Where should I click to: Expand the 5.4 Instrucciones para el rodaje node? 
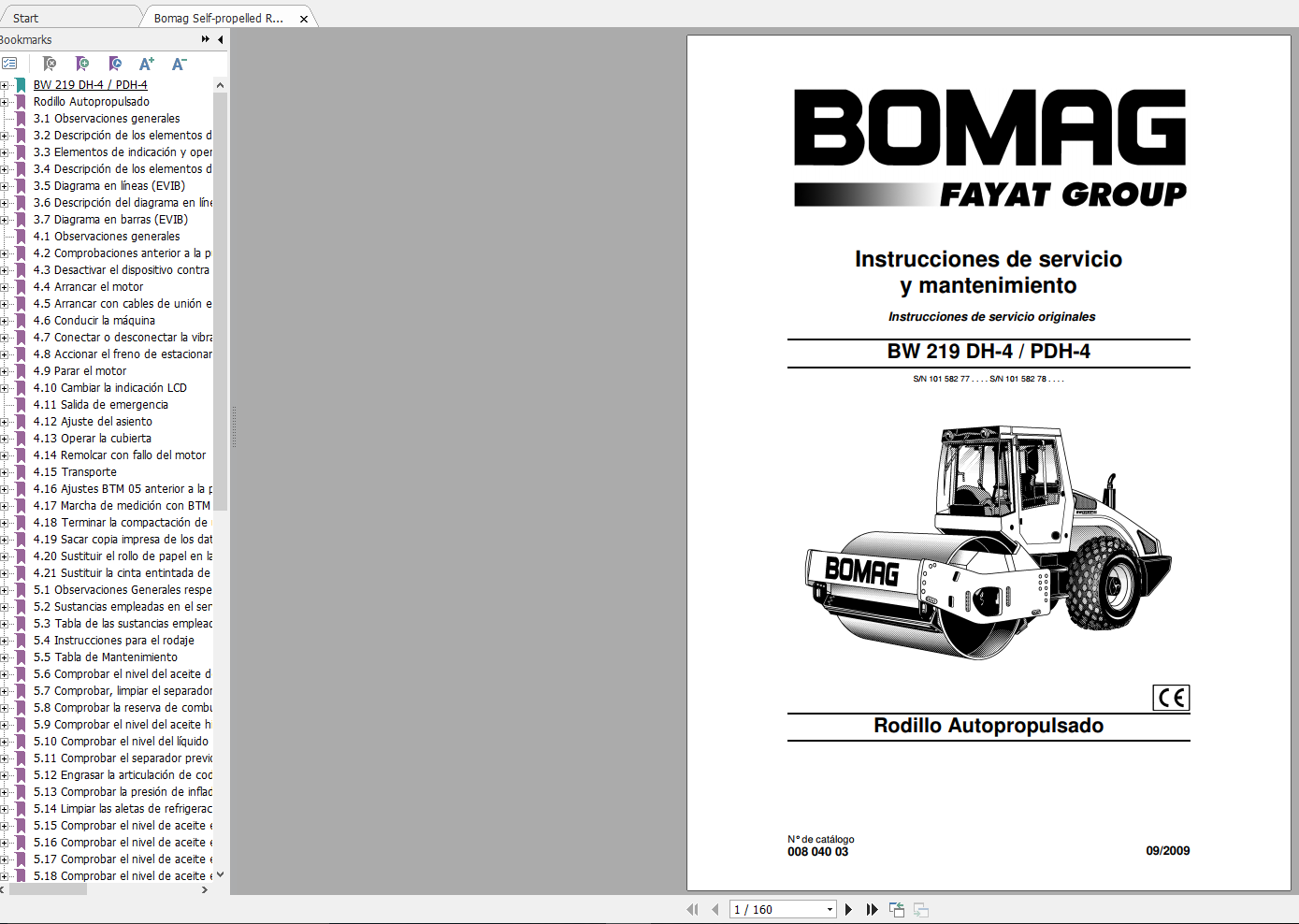4,641
